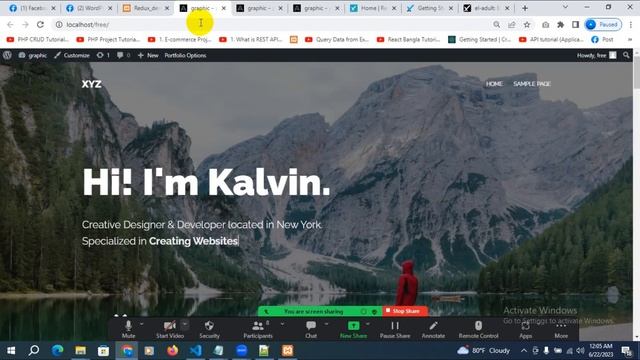The image size is (640, 360).
Task: Open a new browser tab
Action: 525,8
